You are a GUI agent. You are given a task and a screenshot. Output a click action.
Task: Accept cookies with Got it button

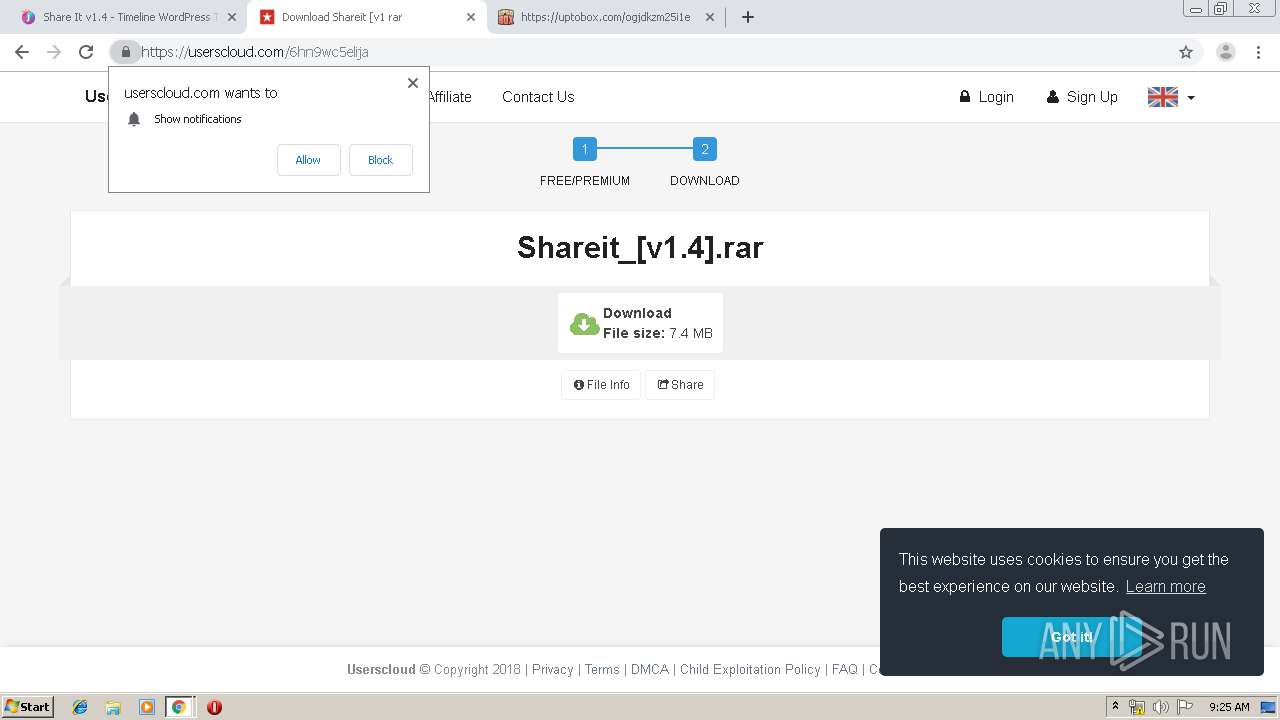click(x=1071, y=637)
